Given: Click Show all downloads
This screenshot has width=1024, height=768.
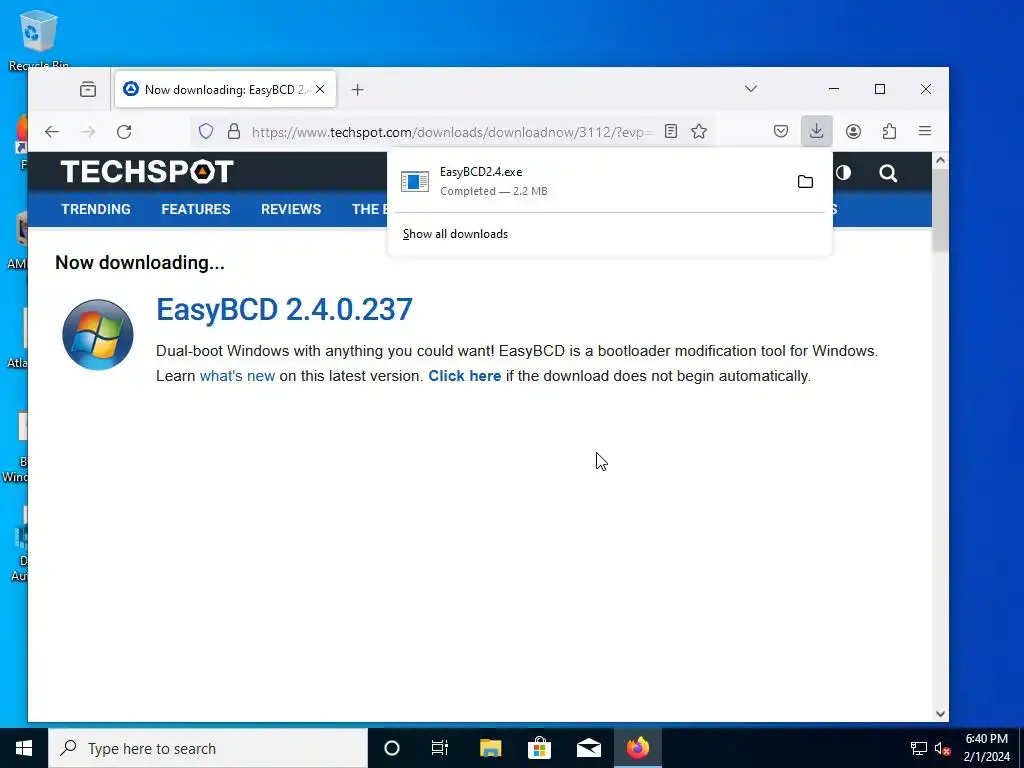Looking at the screenshot, I should pyautogui.click(x=455, y=234).
